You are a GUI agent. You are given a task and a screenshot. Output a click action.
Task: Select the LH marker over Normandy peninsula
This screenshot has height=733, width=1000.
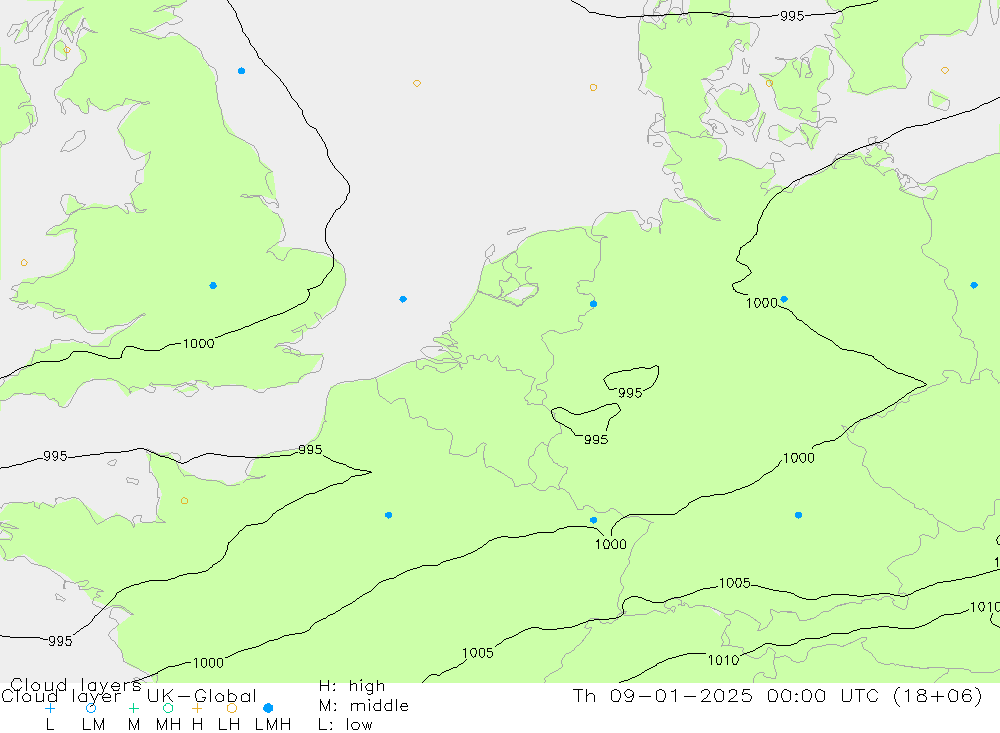(184, 501)
